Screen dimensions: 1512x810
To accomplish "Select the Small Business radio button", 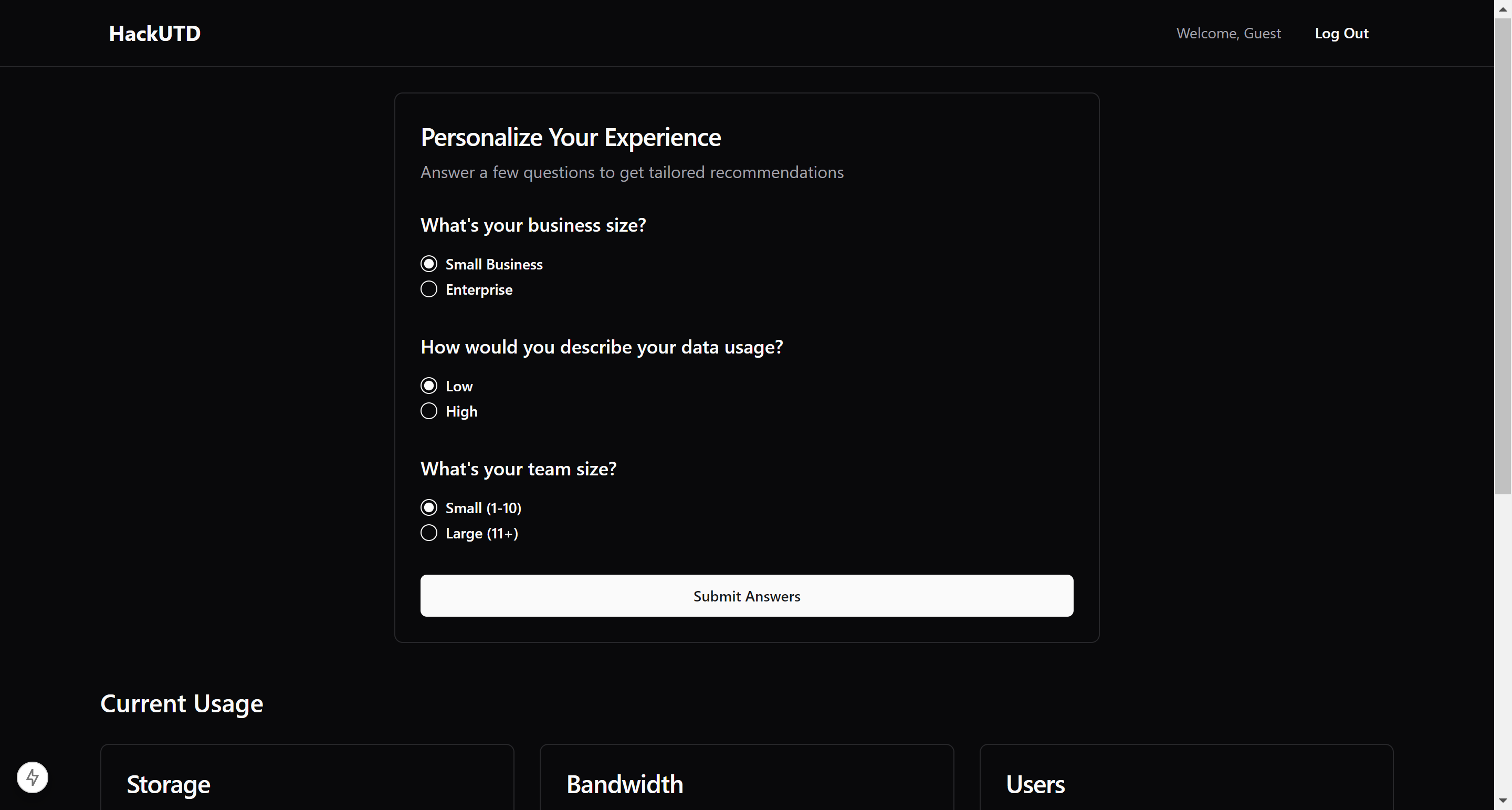I will coord(429,264).
